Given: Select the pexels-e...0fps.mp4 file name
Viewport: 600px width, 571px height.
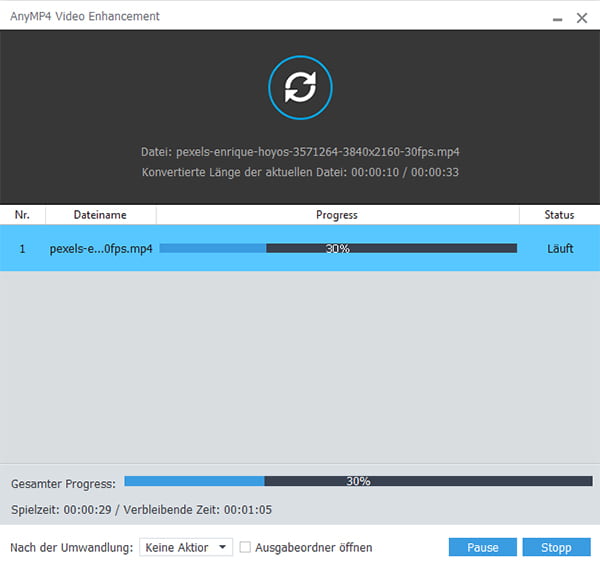Looking at the screenshot, I should coord(101,249).
